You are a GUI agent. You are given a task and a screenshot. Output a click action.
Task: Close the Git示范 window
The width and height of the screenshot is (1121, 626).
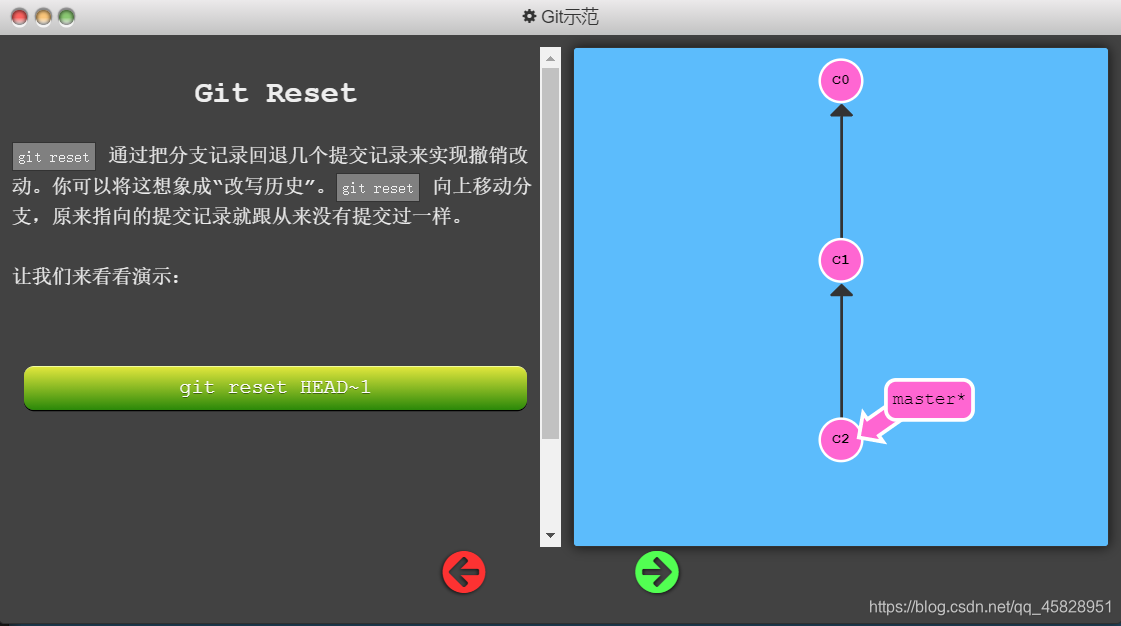18,16
